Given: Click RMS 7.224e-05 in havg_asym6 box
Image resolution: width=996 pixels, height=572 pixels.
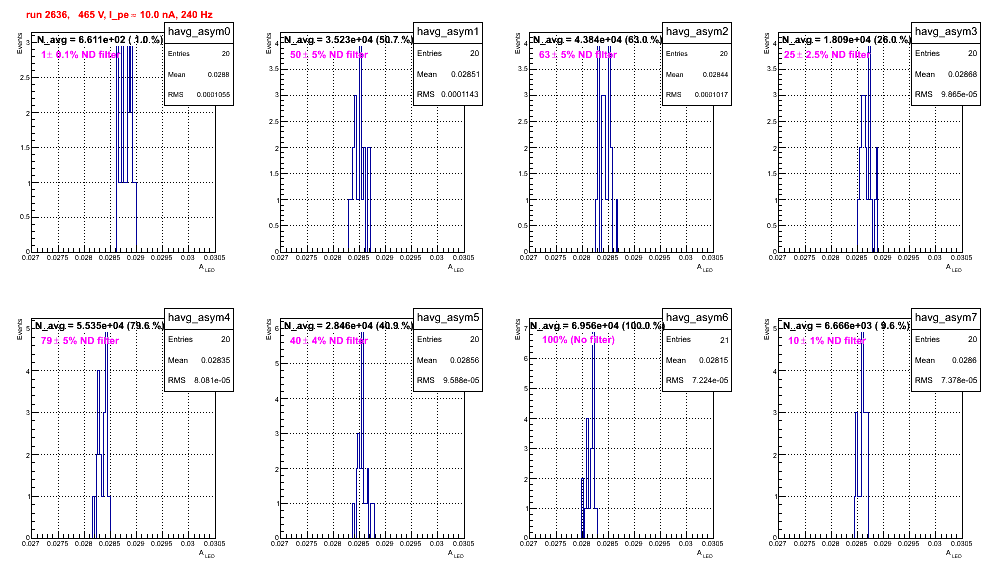Looking at the screenshot, I should point(697,381).
